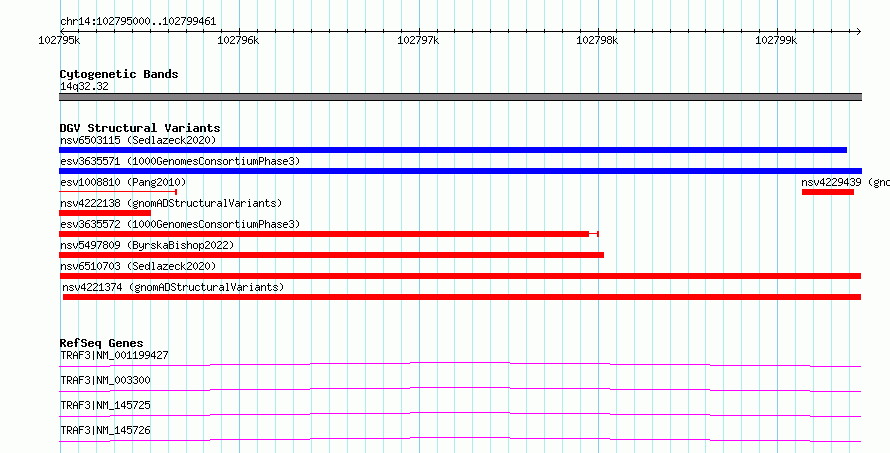This screenshot has width=890, height=453.
Task: Click the TRAF3|NM_003300 transcript line
Action: pos(460,389)
